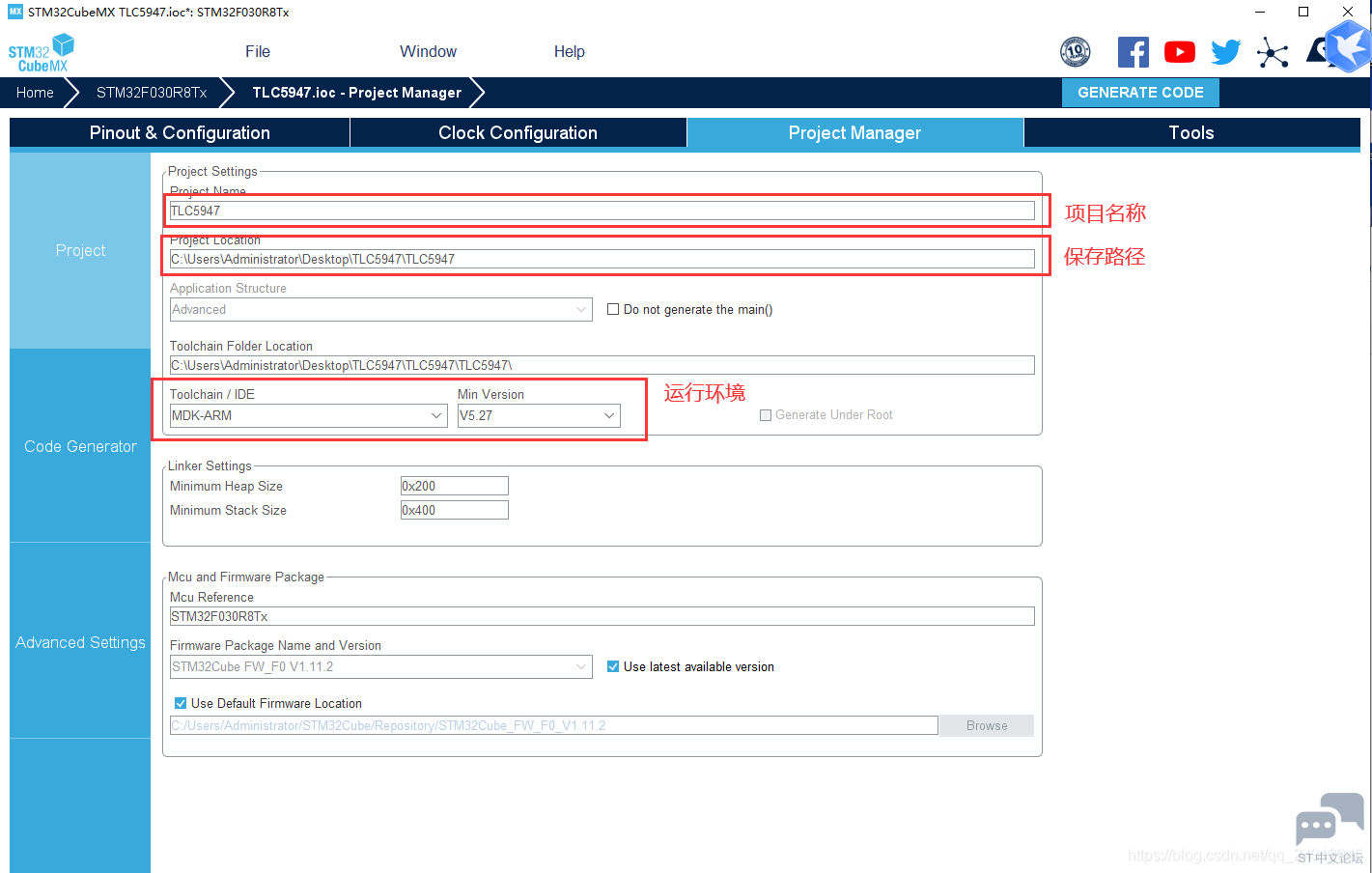Image resolution: width=1372 pixels, height=873 pixels.
Task: Uncheck Use Default Firmware Location
Action: pyautogui.click(x=181, y=703)
